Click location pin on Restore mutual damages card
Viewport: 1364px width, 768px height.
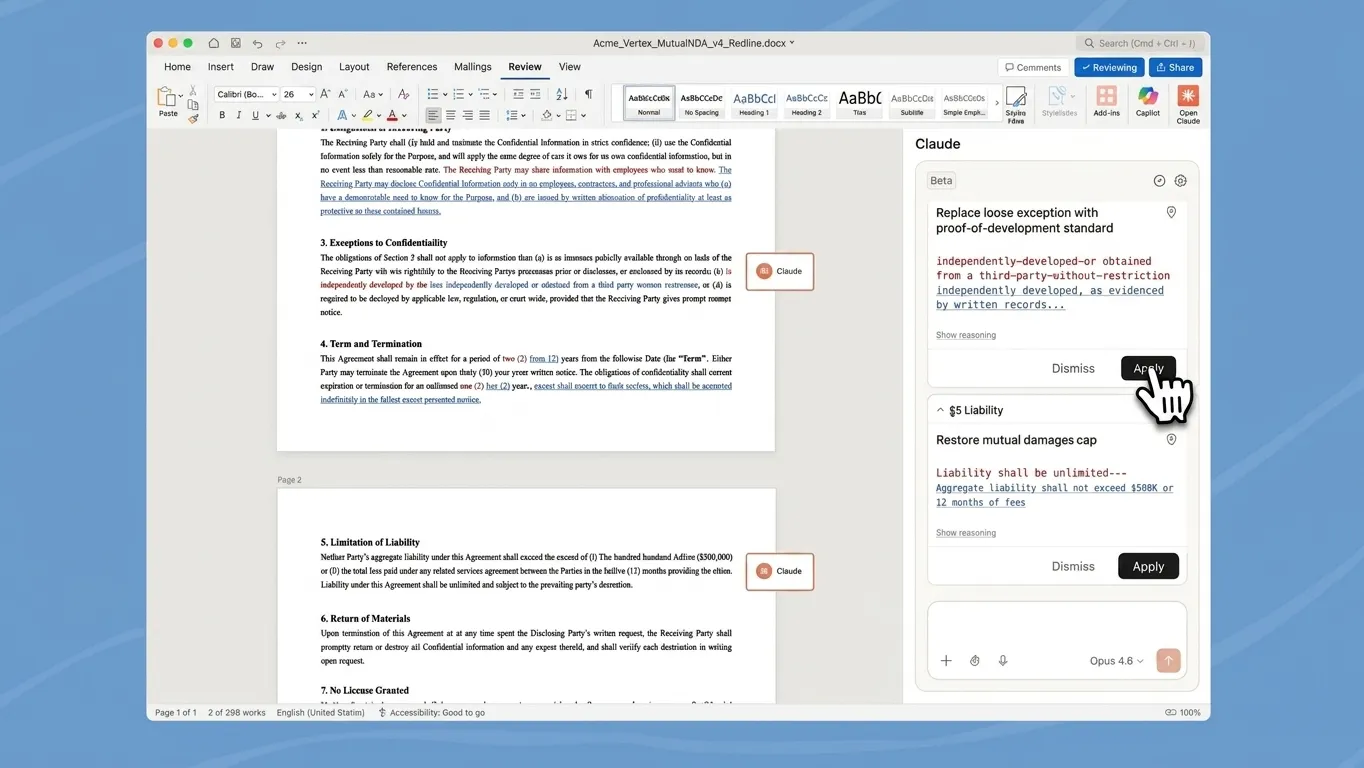[1172, 440]
